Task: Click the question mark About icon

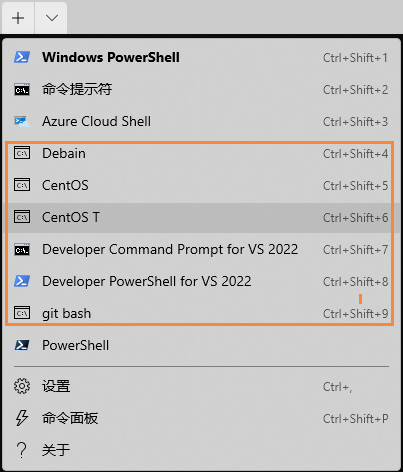Action: [22, 450]
